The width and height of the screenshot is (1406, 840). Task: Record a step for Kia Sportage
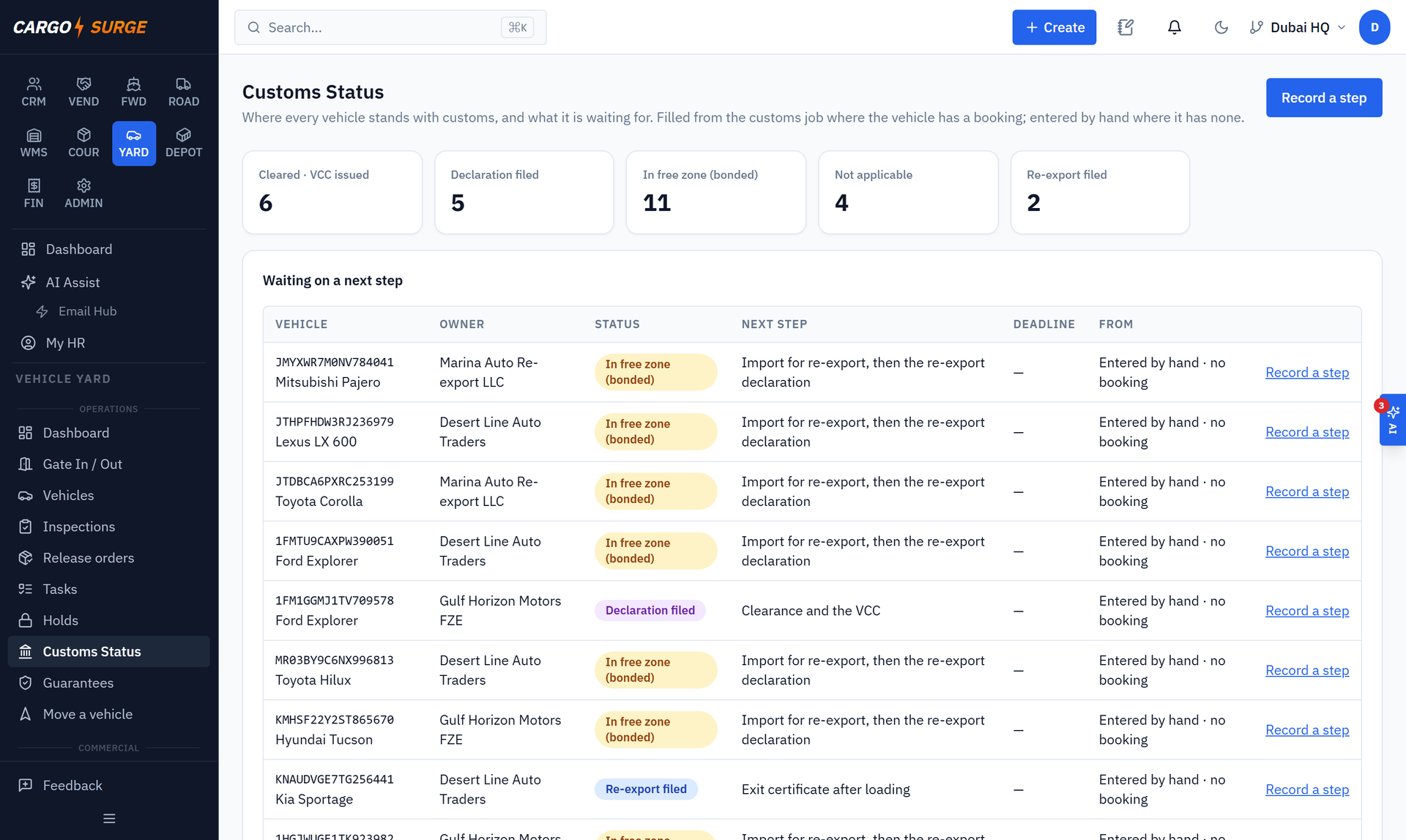pos(1306,789)
